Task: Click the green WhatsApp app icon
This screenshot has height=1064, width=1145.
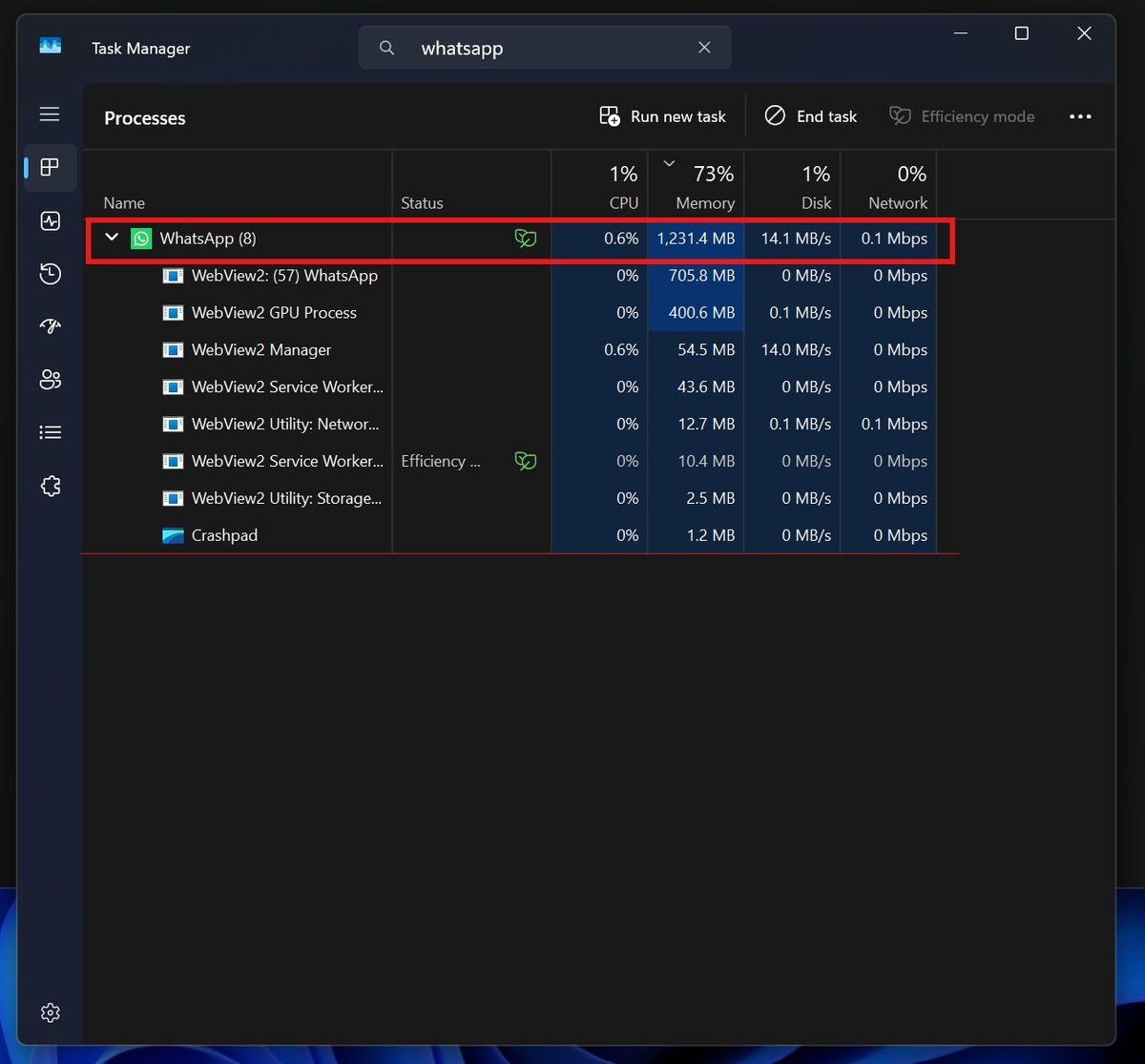Action: tap(141, 239)
